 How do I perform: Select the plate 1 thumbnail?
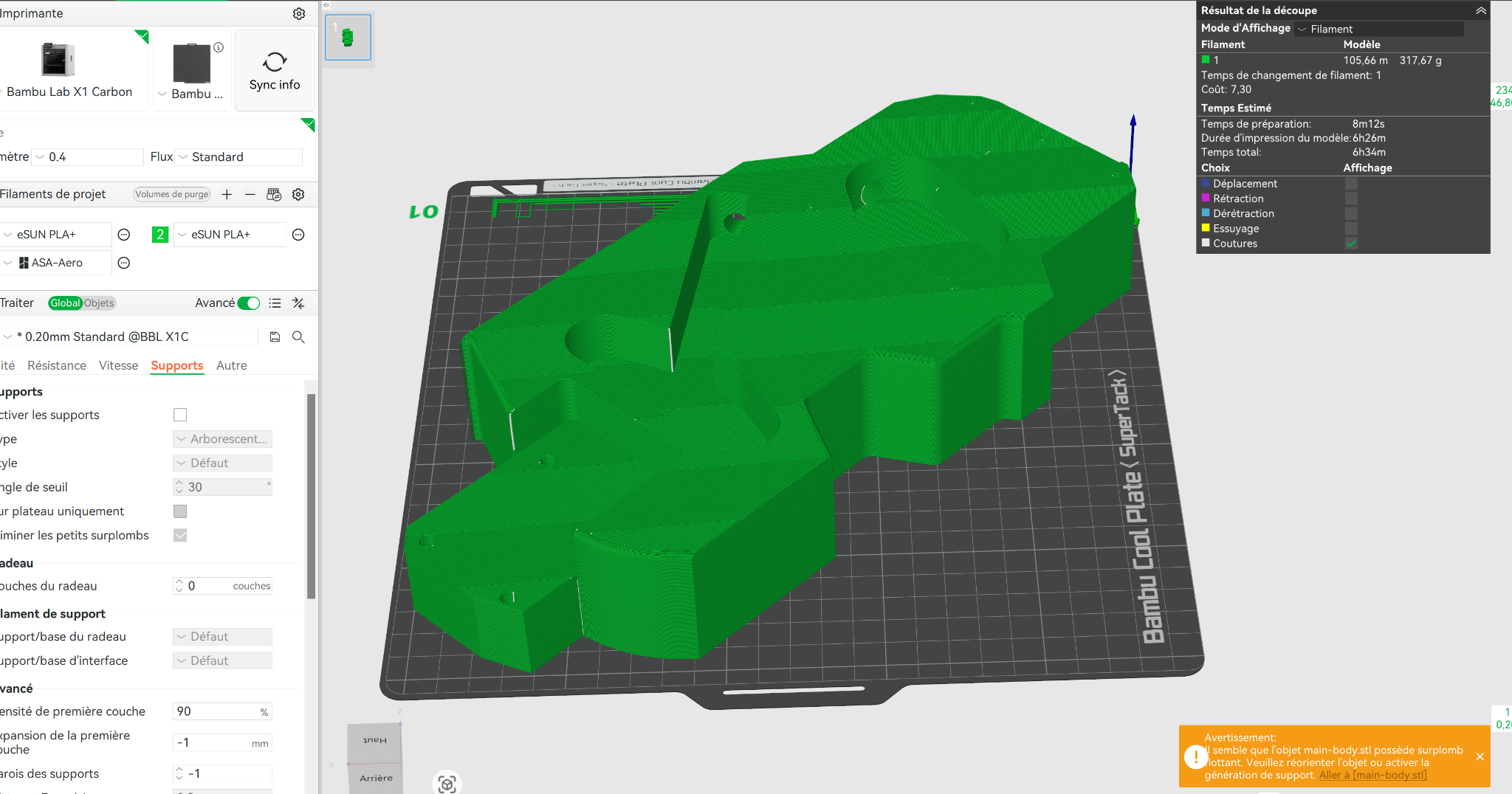[x=348, y=37]
